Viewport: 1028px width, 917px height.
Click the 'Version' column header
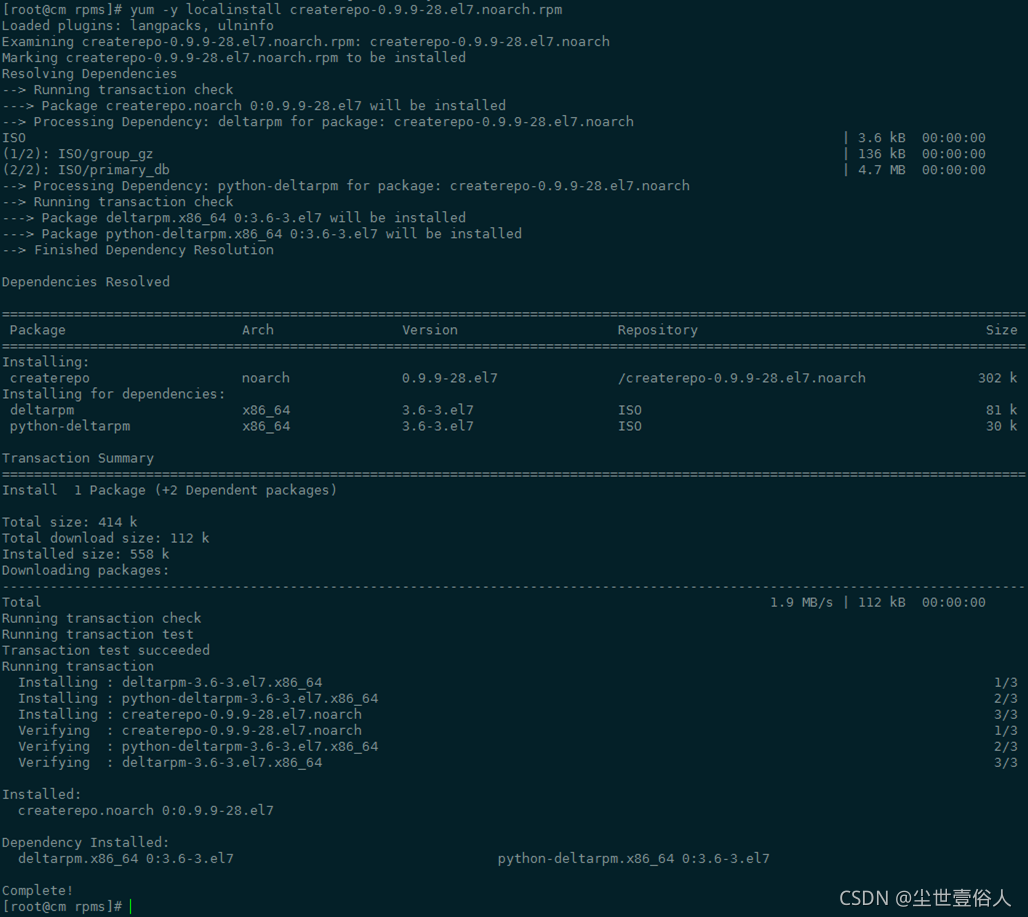430,330
